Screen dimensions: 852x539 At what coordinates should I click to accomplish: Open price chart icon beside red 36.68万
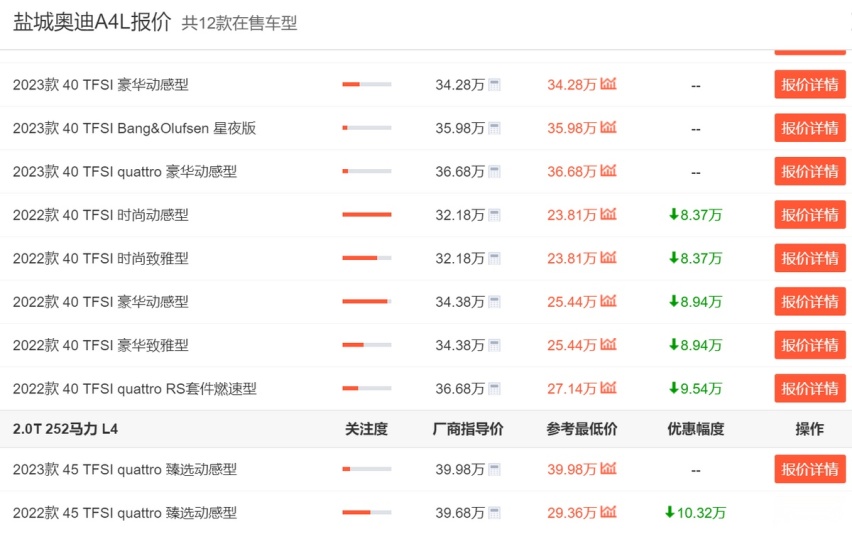coord(609,171)
